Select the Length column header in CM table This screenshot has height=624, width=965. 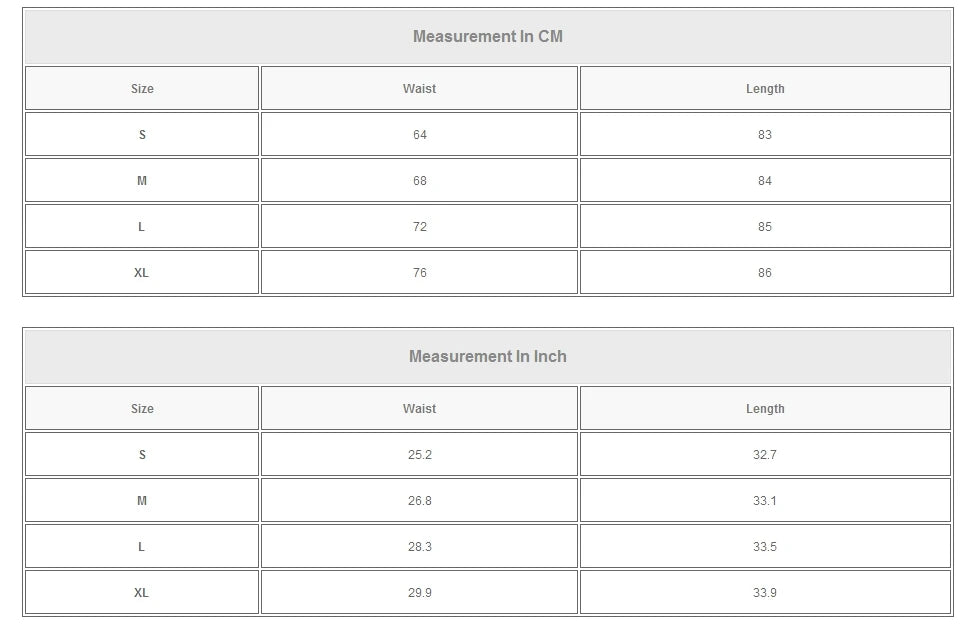(765, 89)
